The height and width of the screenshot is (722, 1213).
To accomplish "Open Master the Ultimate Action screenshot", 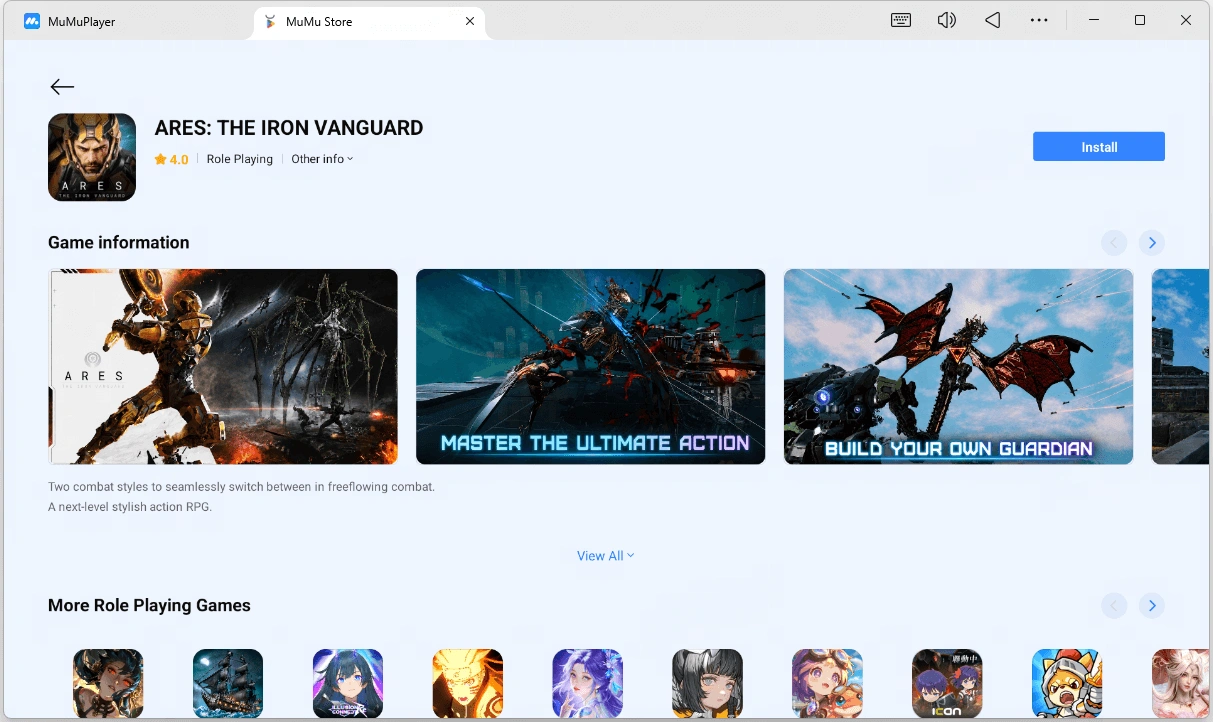I will 590,367.
